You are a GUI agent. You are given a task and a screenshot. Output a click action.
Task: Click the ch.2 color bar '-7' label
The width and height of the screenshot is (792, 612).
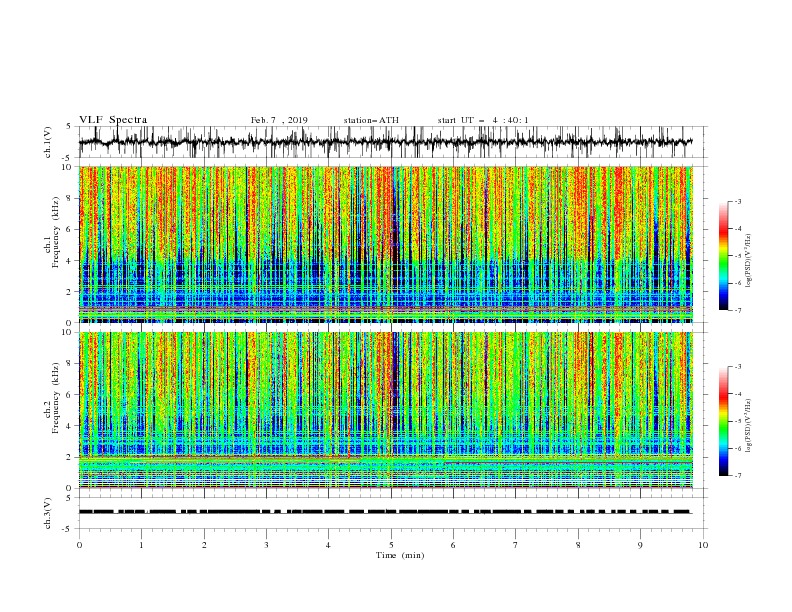738,475
